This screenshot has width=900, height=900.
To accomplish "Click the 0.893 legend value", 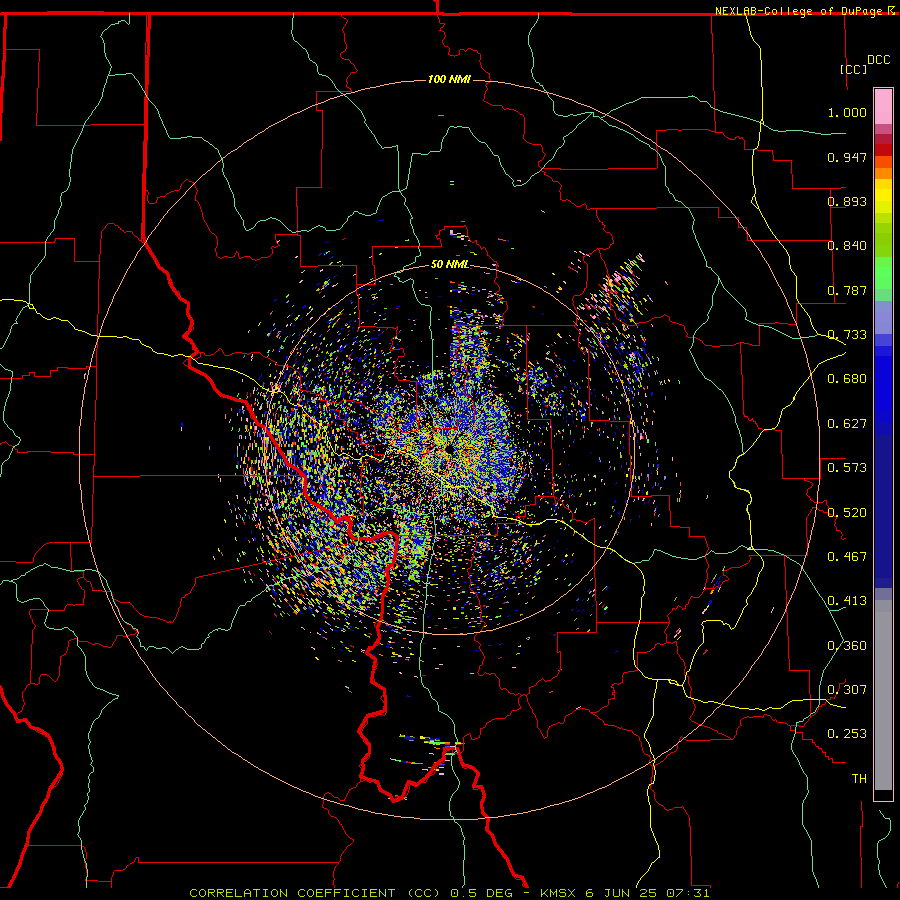I will pos(847,201).
